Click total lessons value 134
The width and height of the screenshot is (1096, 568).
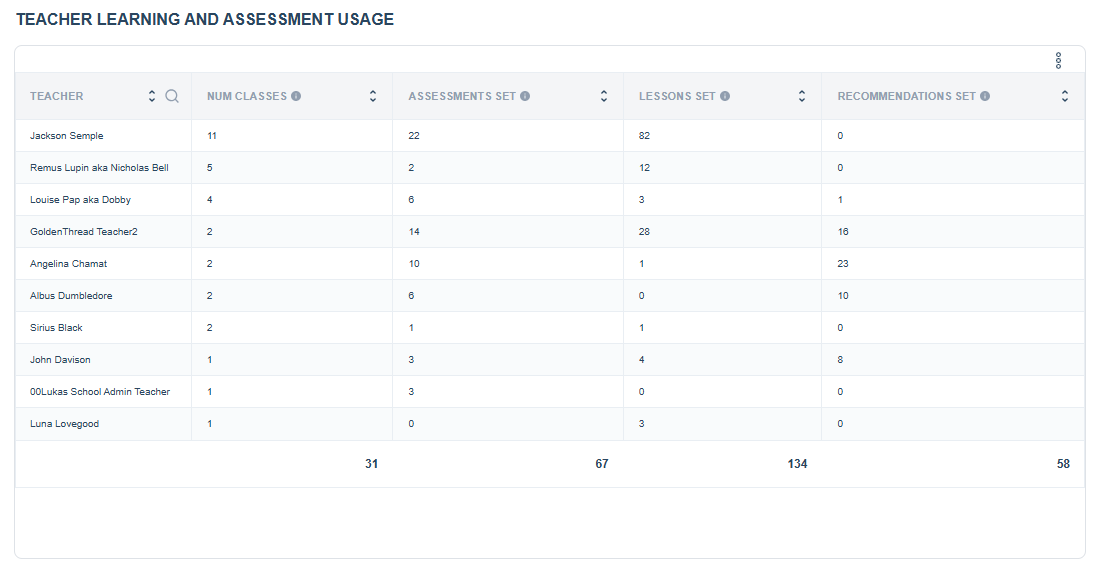(x=798, y=464)
